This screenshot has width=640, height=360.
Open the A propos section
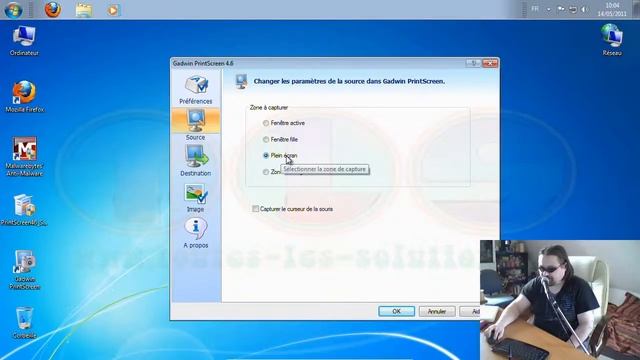(x=196, y=233)
